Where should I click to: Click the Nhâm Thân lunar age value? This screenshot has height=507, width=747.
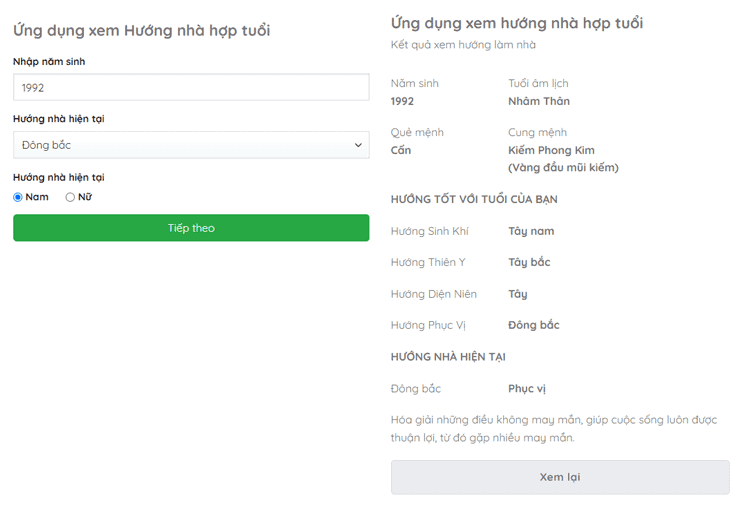539,101
